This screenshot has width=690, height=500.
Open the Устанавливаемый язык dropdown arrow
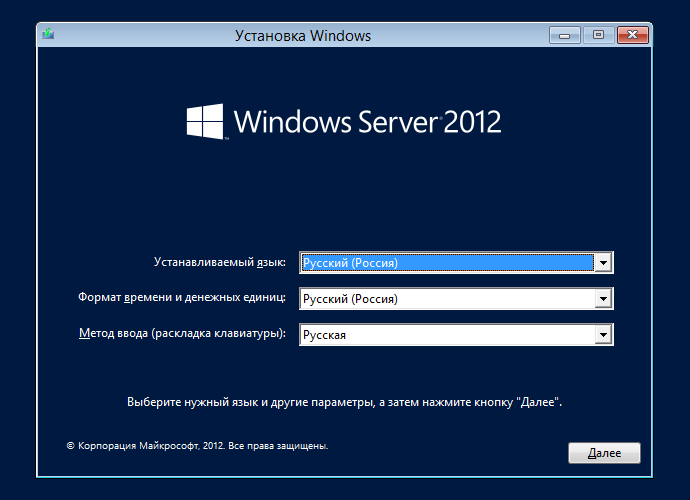point(603,263)
